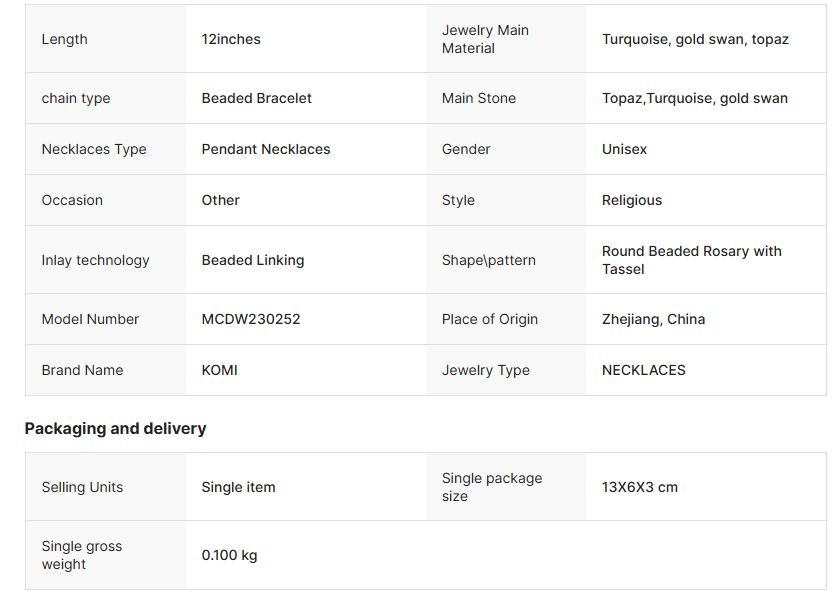The width and height of the screenshot is (836, 593).
Task: Select the '12inches' length value
Action: coord(231,39)
